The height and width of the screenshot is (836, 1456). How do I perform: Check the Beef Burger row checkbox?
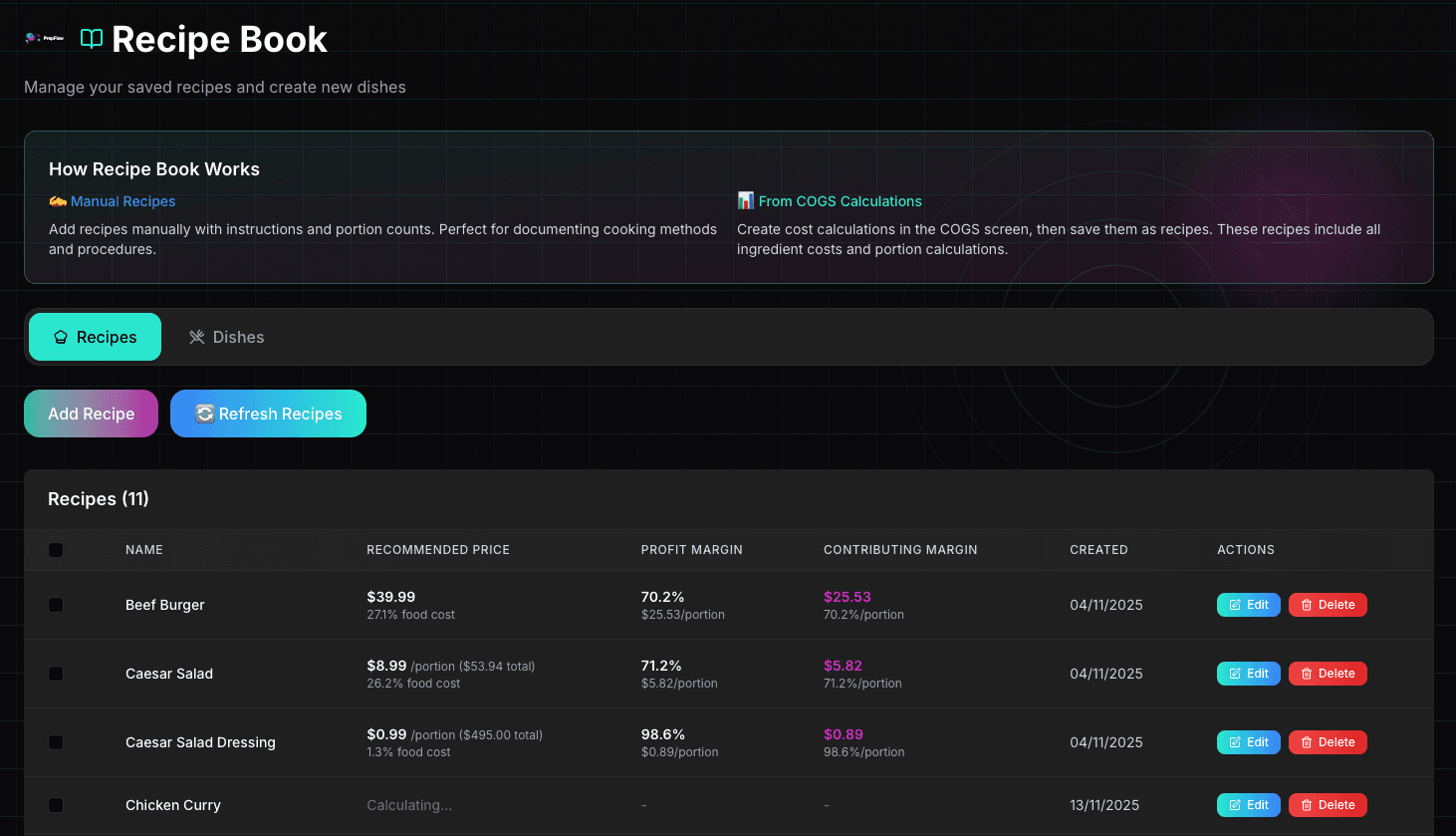(x=56, y=605)
